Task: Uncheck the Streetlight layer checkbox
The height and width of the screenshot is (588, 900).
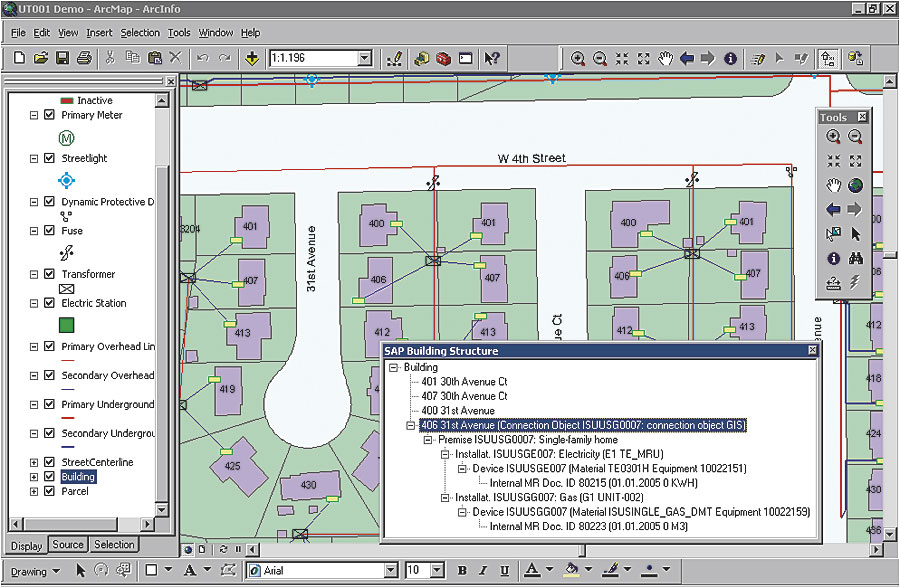Action: (x=49, y=158)
